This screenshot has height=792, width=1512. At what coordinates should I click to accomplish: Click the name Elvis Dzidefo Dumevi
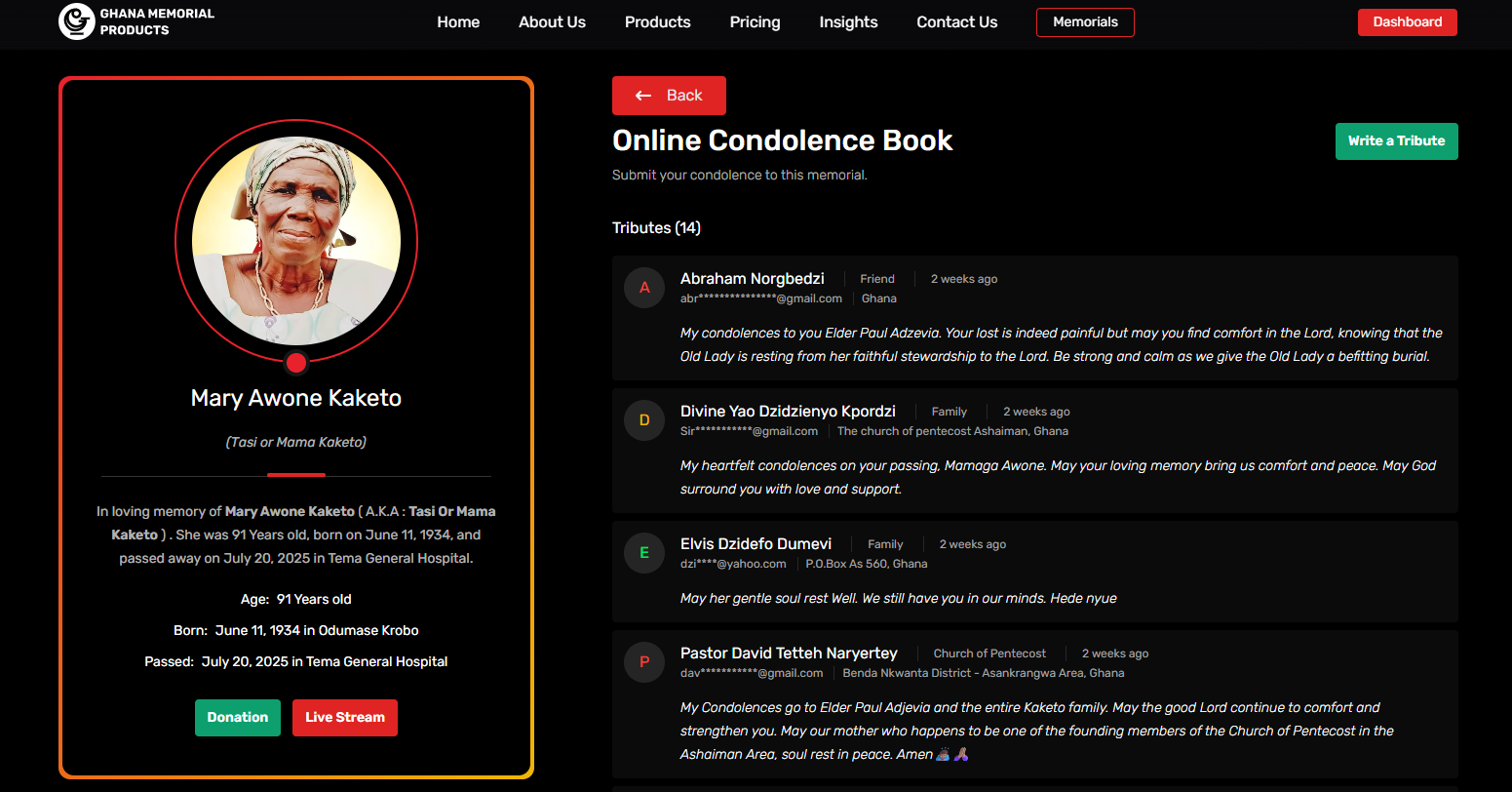[756, 544]
